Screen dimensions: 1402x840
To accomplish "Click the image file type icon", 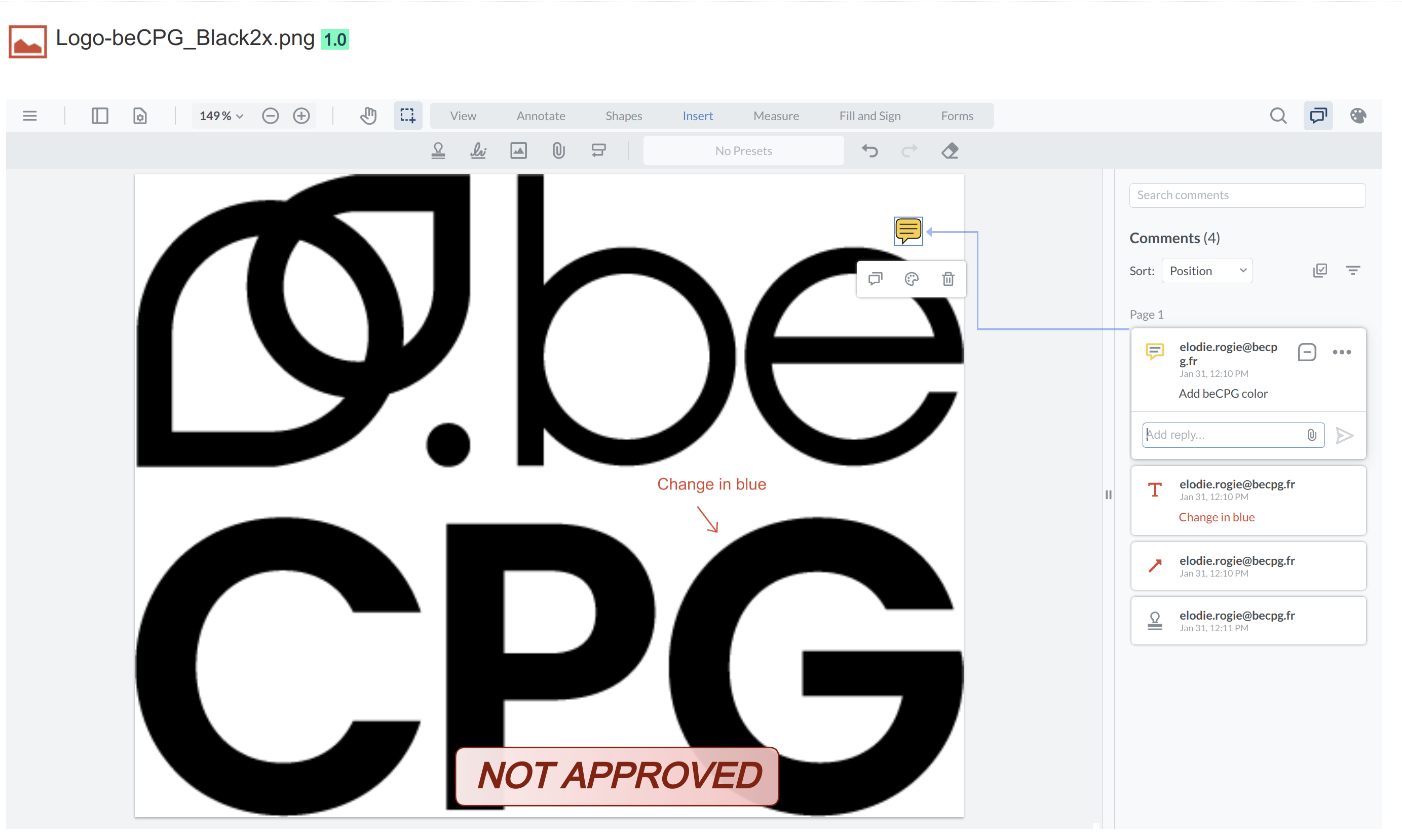I will [x=28, y=42].
